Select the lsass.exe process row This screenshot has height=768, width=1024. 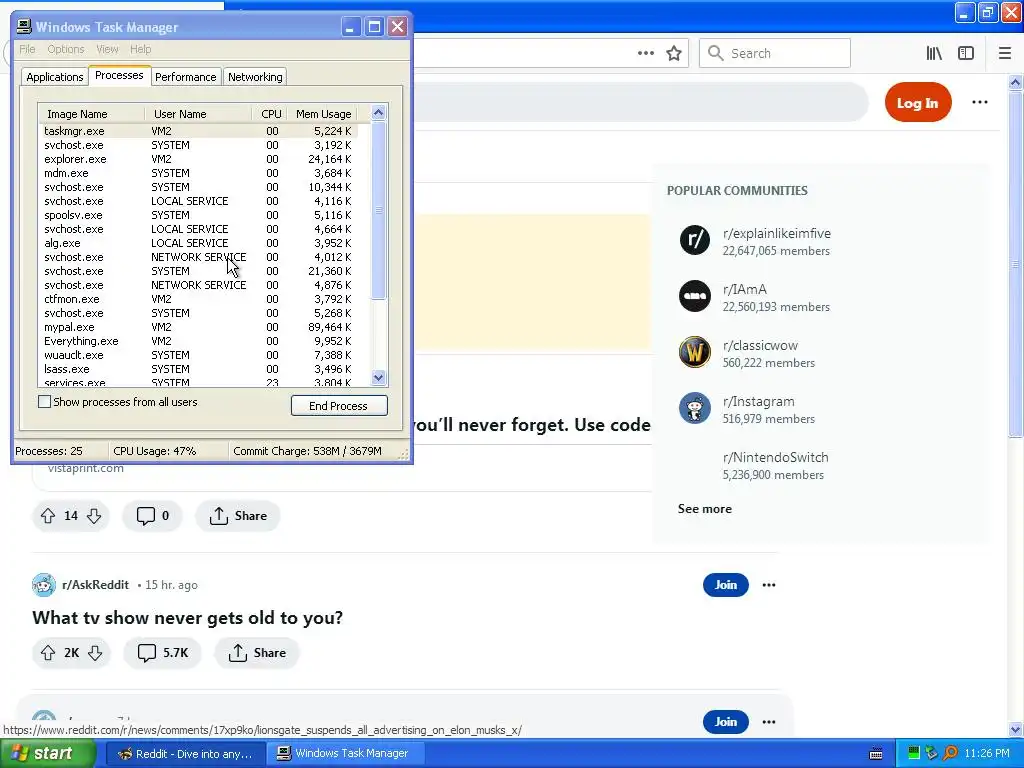(199, 369)
